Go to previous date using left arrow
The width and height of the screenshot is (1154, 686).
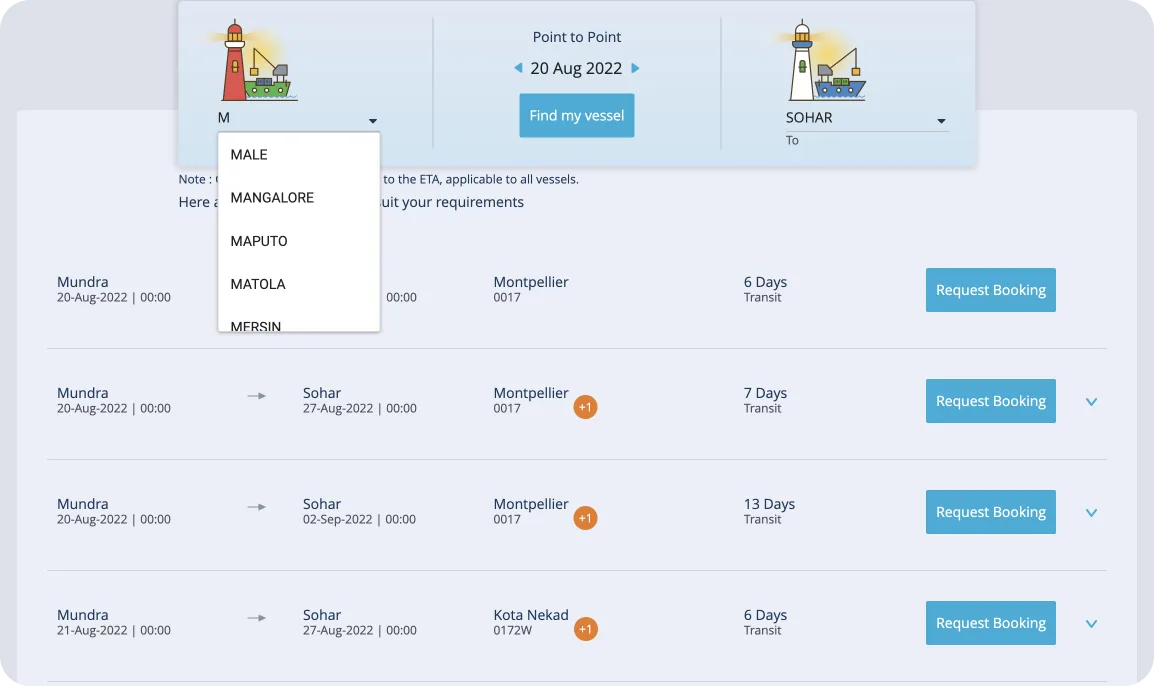518,68
